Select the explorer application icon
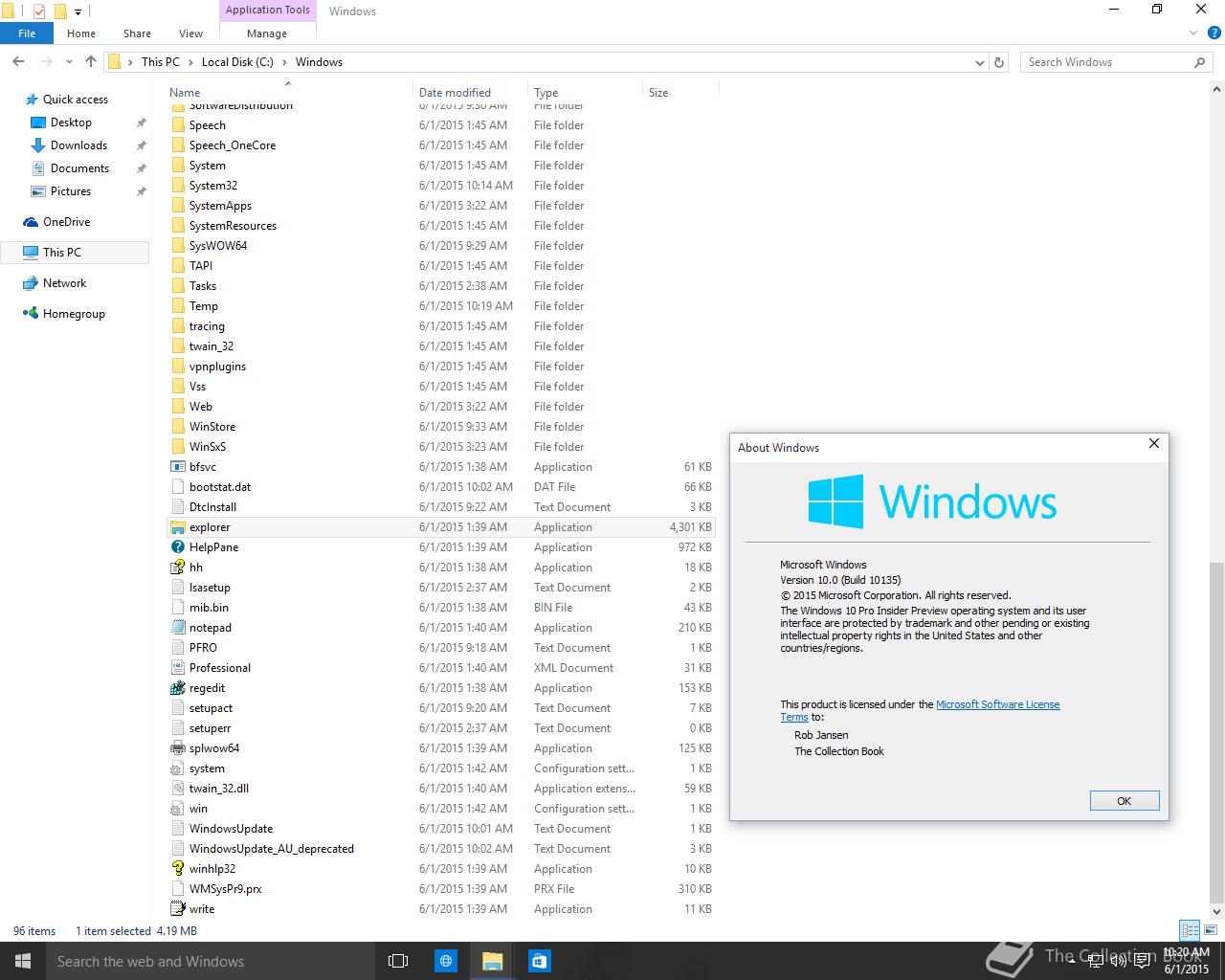Viewport: 1225px width, 980px height. click(177, 527)
